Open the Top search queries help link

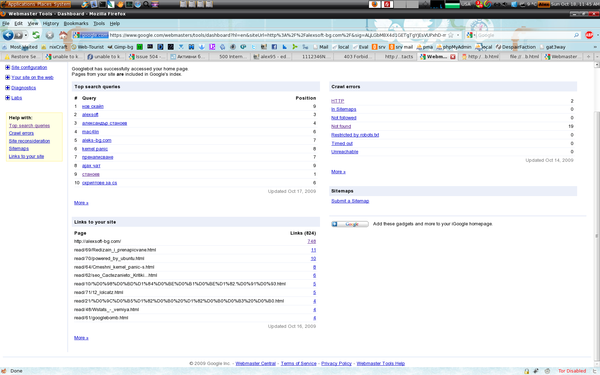tap(29, 126)
